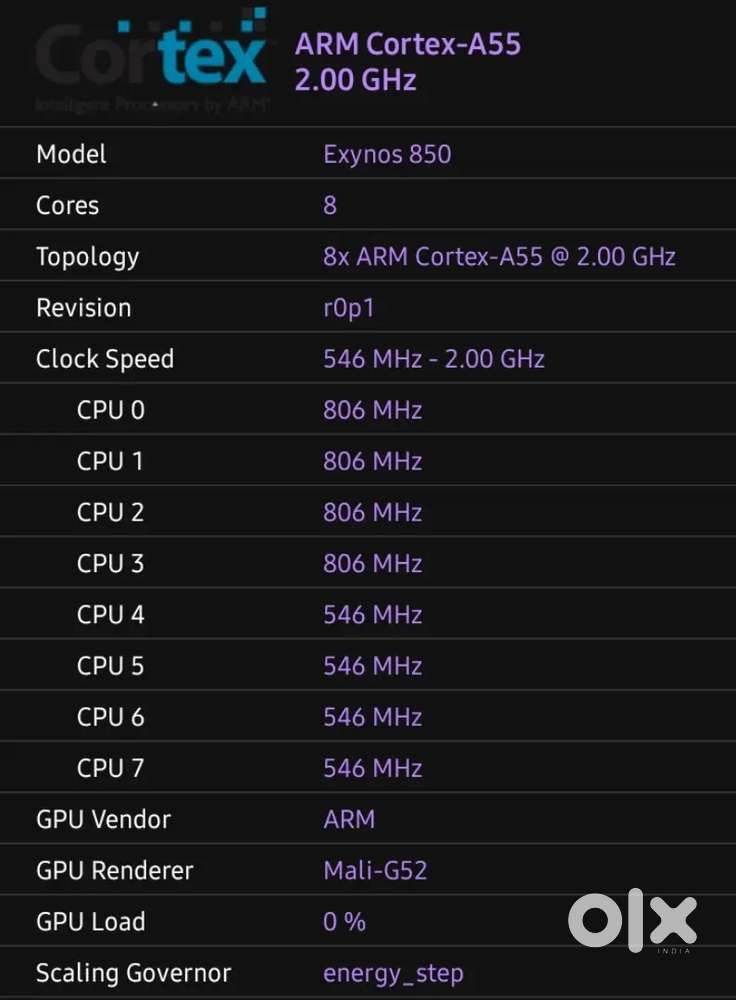
Task: Select the 8x ARM Cortex-A55 topology value
Action: tap(499, 257)
